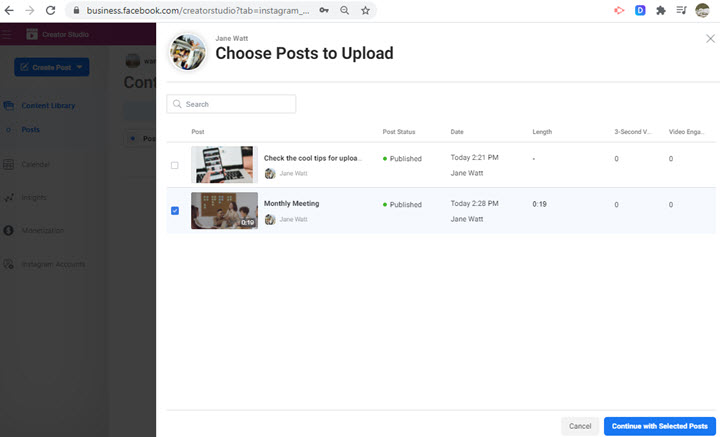Check the 'Check the cool tips' post checkbox
The width and height of the screenshot is (720, 437).
coord(175,165)
